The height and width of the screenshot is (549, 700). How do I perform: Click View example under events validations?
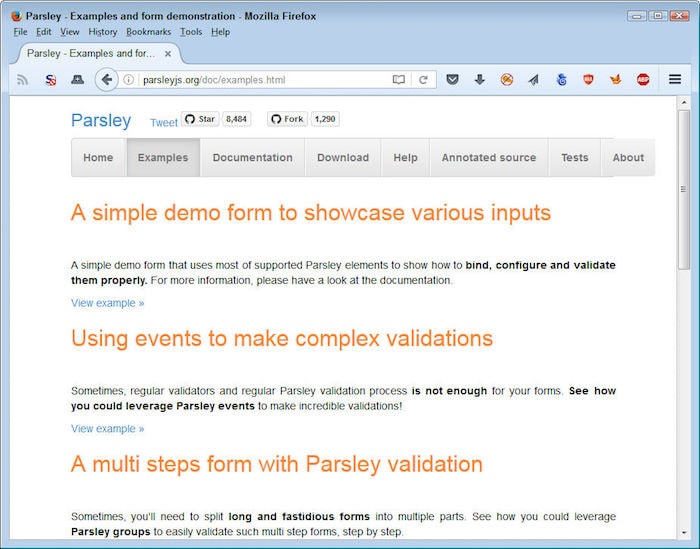coord(108,429)
